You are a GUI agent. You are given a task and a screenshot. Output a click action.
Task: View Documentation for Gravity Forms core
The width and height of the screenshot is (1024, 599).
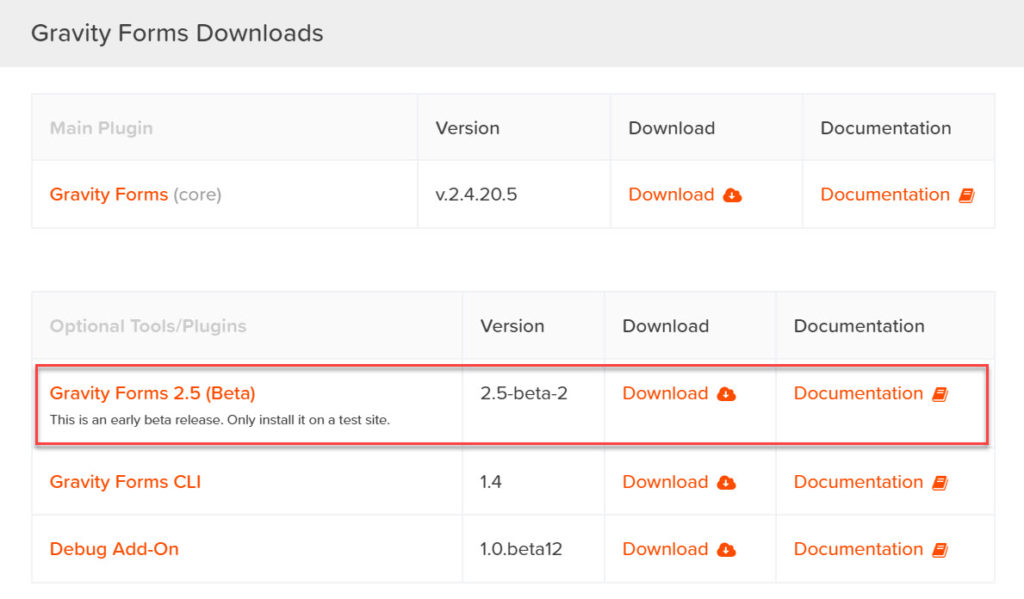point(885,195)
